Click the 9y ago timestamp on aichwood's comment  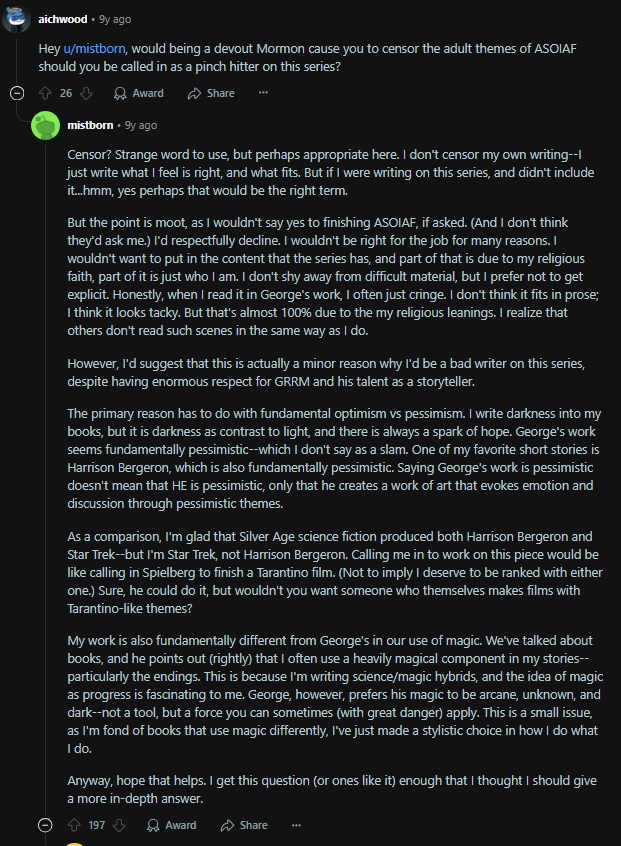115,19
